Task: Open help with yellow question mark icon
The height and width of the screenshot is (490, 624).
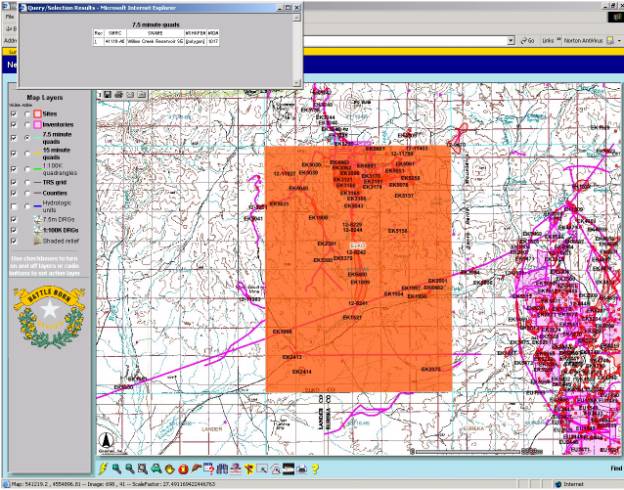Action: tap(315, 467)
